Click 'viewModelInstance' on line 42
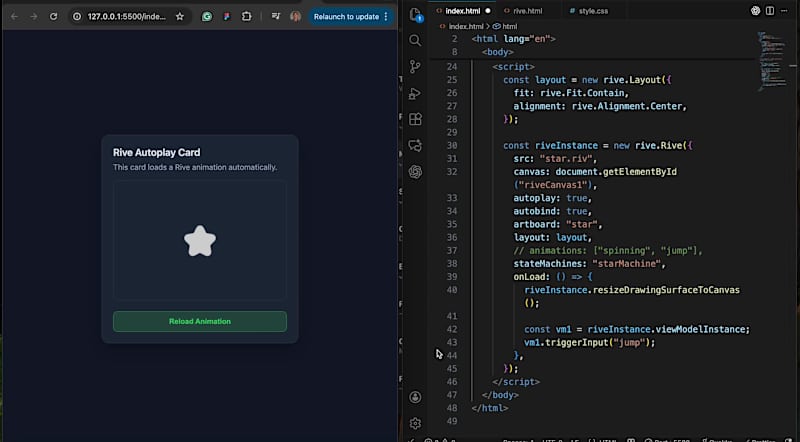This screenshot has height=442, width=800. [703, 330]
